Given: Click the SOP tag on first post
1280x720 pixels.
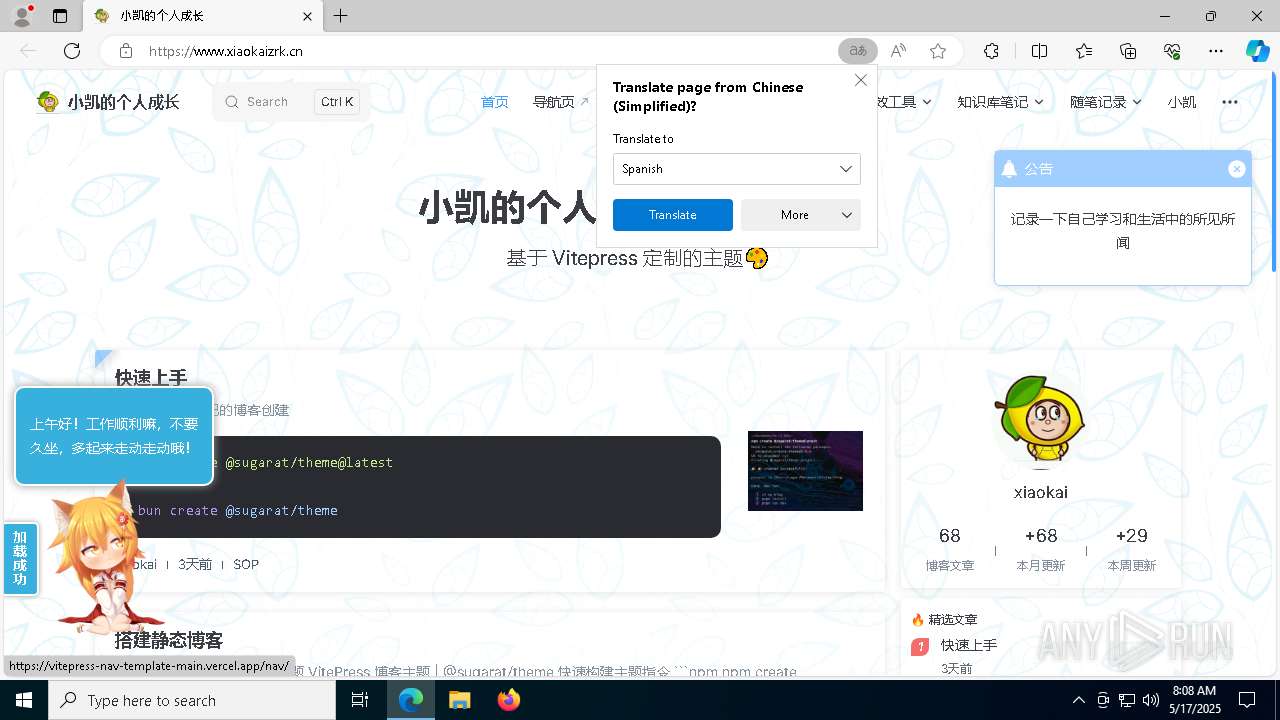Looking at the screenshot, I should point(246,564).
